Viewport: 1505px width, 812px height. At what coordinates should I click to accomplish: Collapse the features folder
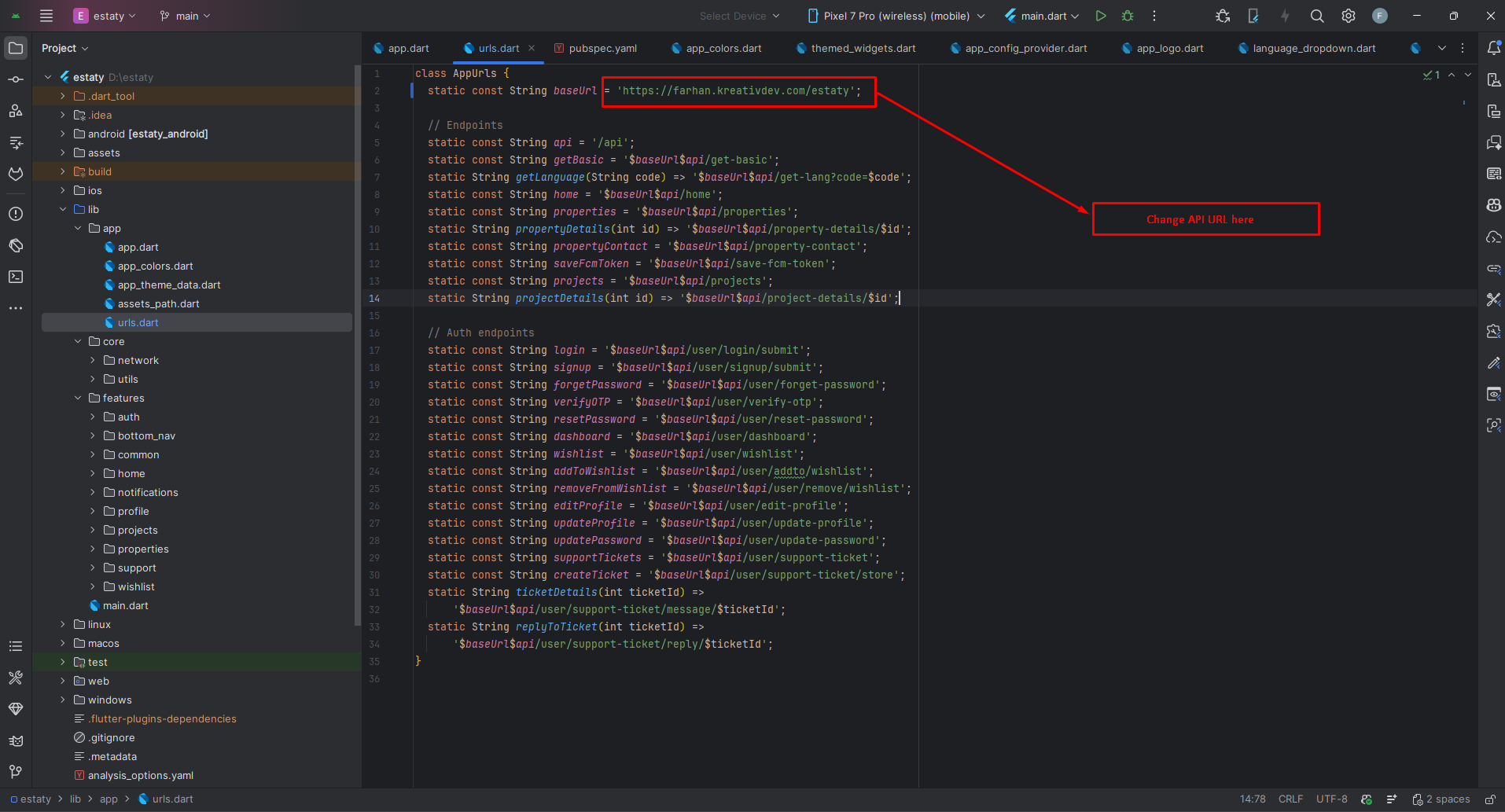[x=78, y=398]
